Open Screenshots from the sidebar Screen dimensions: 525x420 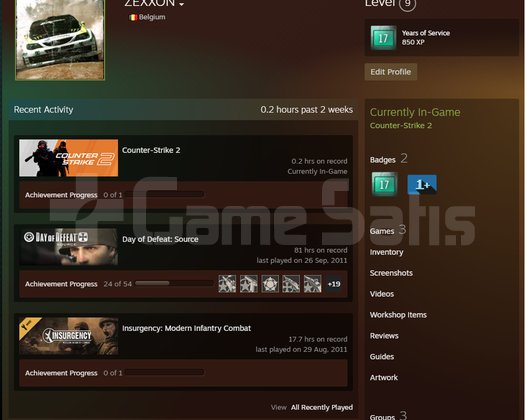coord(391,273)
